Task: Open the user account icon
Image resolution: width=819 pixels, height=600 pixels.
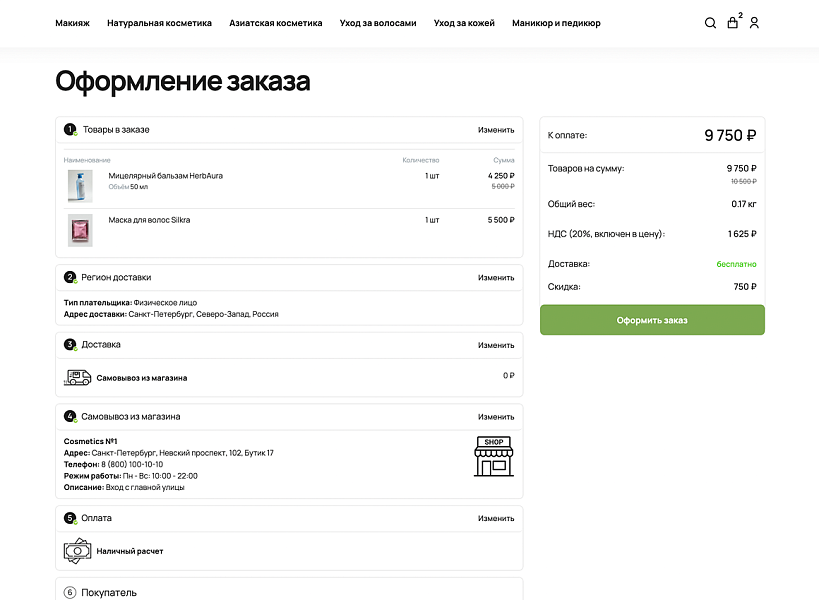Action: click(755, 23)
